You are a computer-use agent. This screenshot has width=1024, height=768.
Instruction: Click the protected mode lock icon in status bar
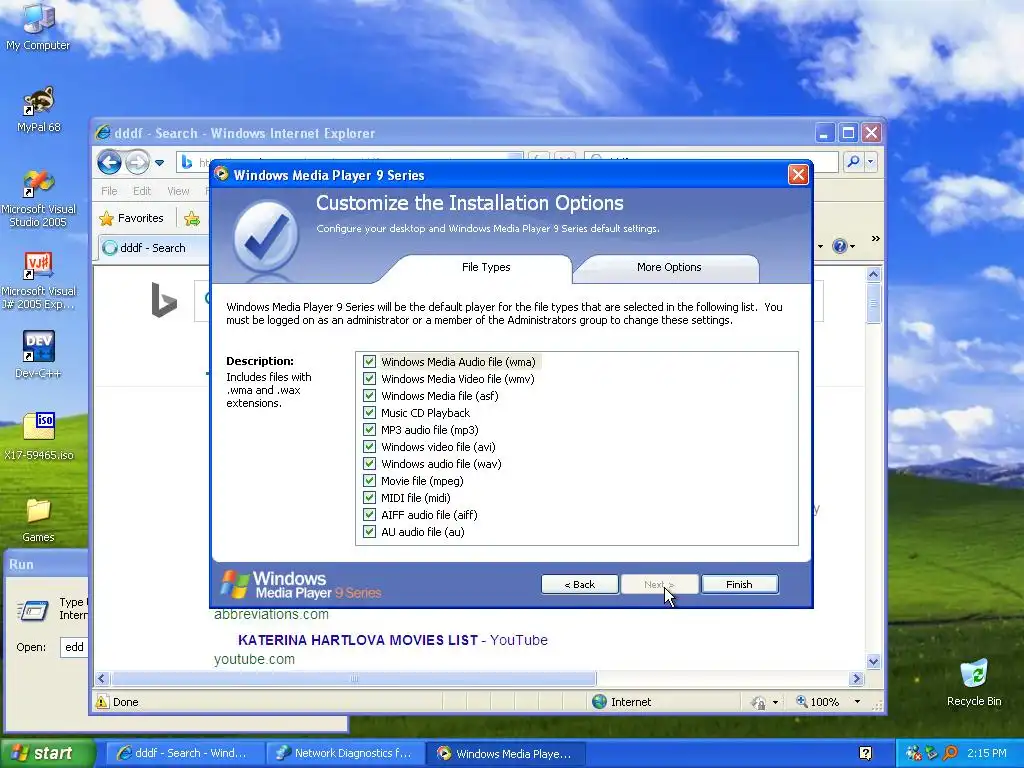tap(758, 703)
